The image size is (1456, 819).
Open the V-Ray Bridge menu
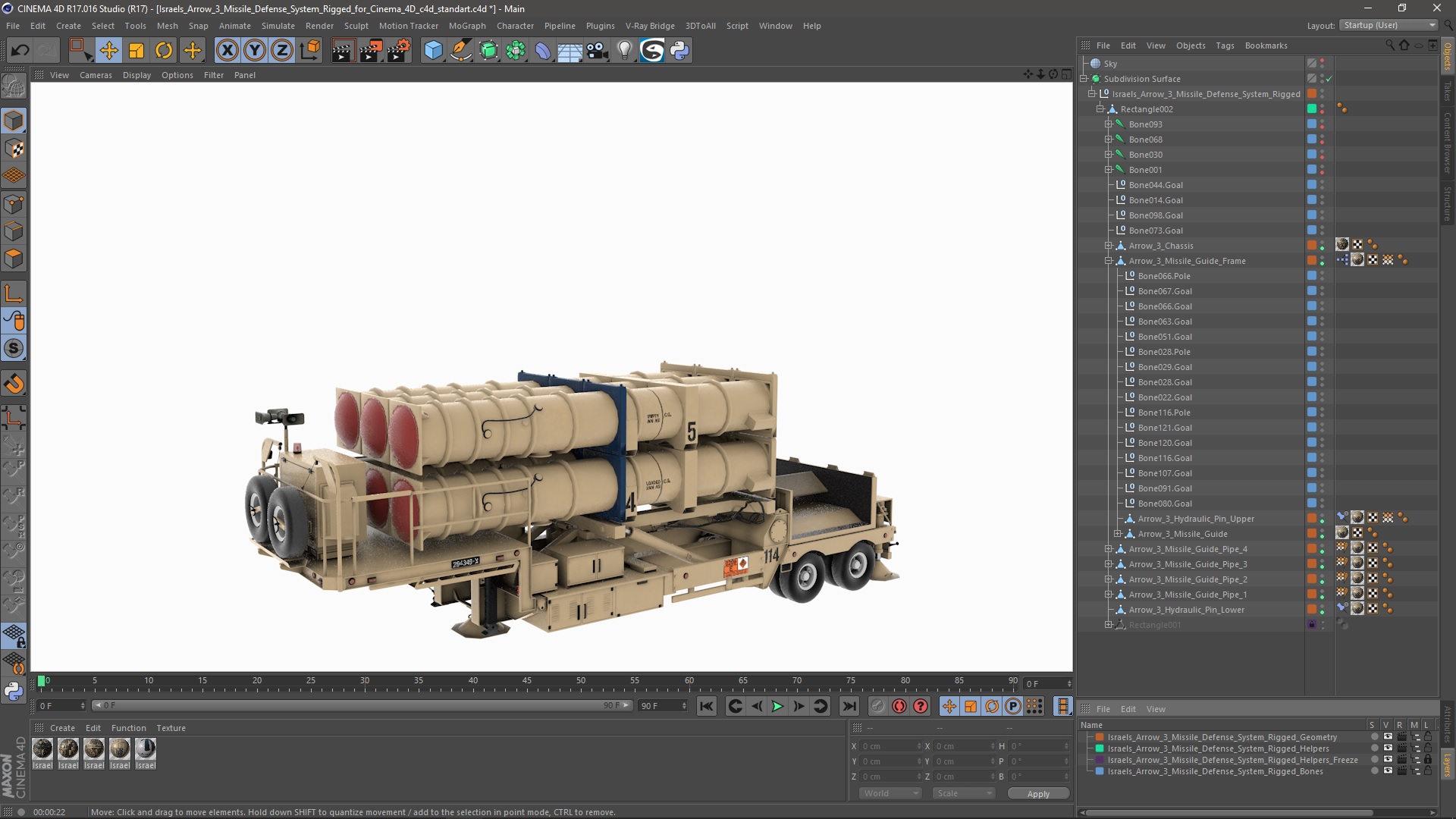[x=650, y=26]
